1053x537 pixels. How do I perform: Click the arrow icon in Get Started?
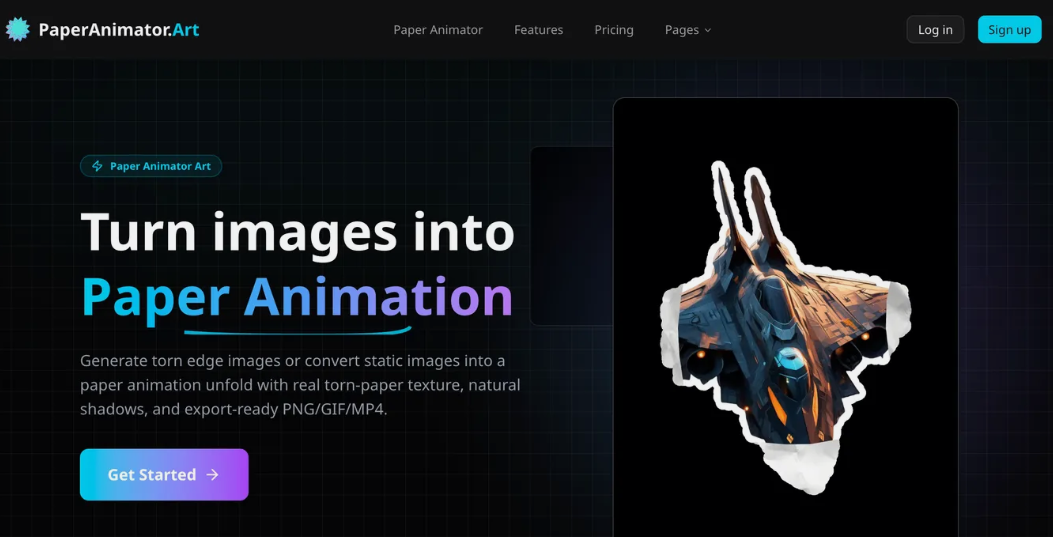point(212,475)
